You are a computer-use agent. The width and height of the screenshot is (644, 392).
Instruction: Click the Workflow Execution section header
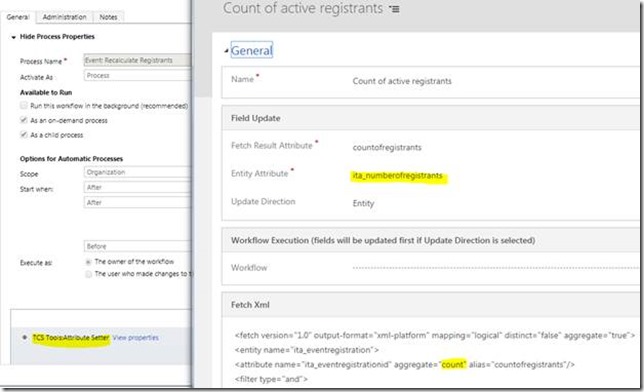pos(430,240)
